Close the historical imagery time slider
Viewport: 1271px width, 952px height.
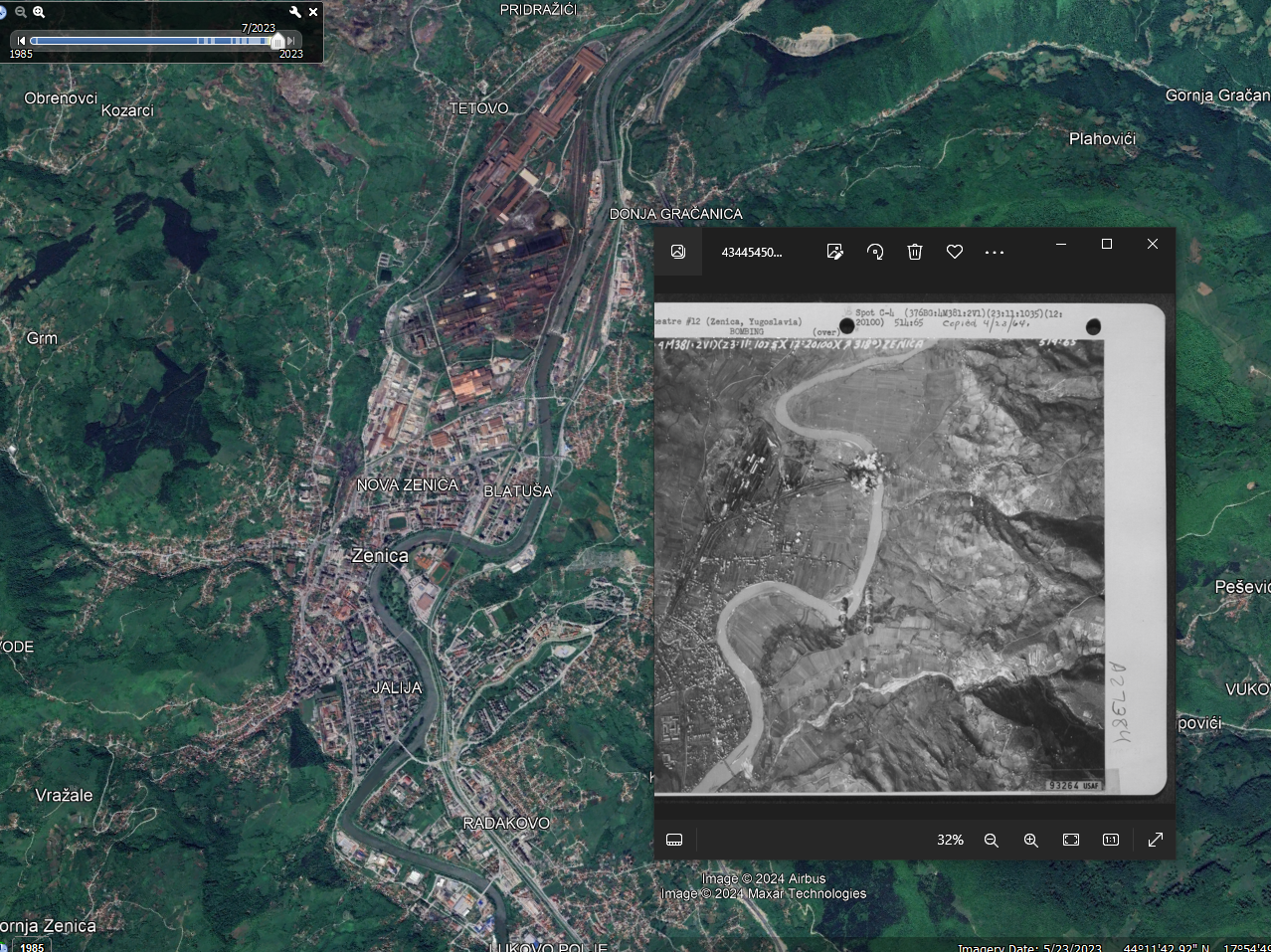313,12
